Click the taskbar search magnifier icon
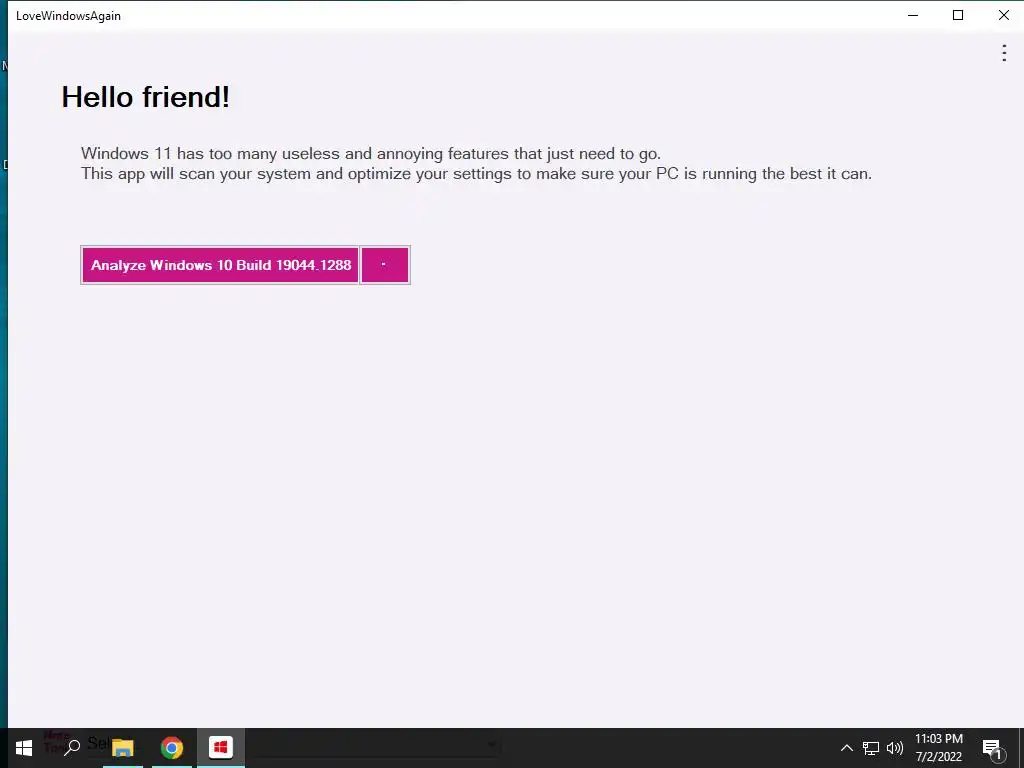Screen dimensions: 1024x768 [72, 747]
